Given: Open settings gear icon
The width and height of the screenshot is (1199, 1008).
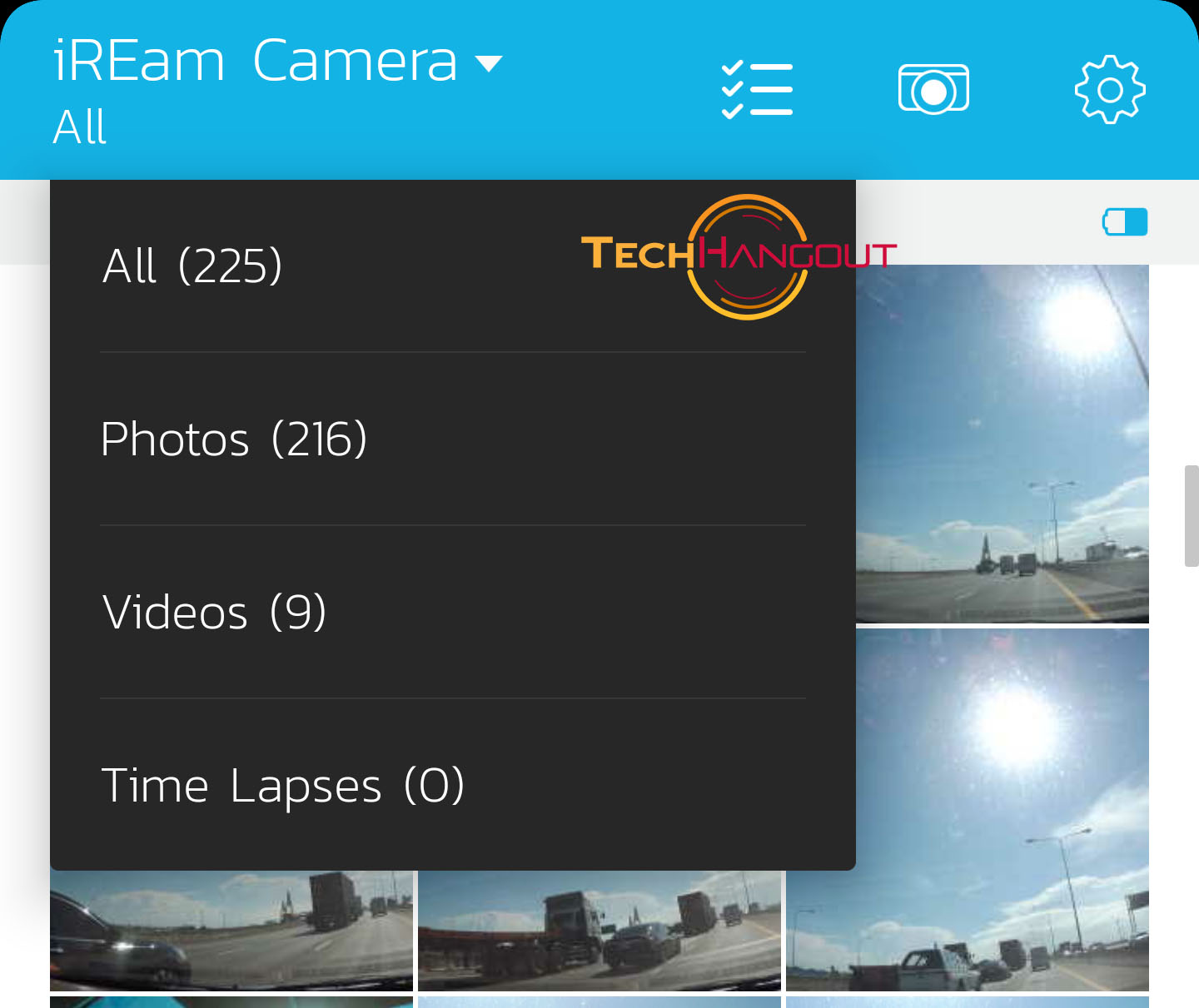Looking at the screenshot, I should 1110,90.
